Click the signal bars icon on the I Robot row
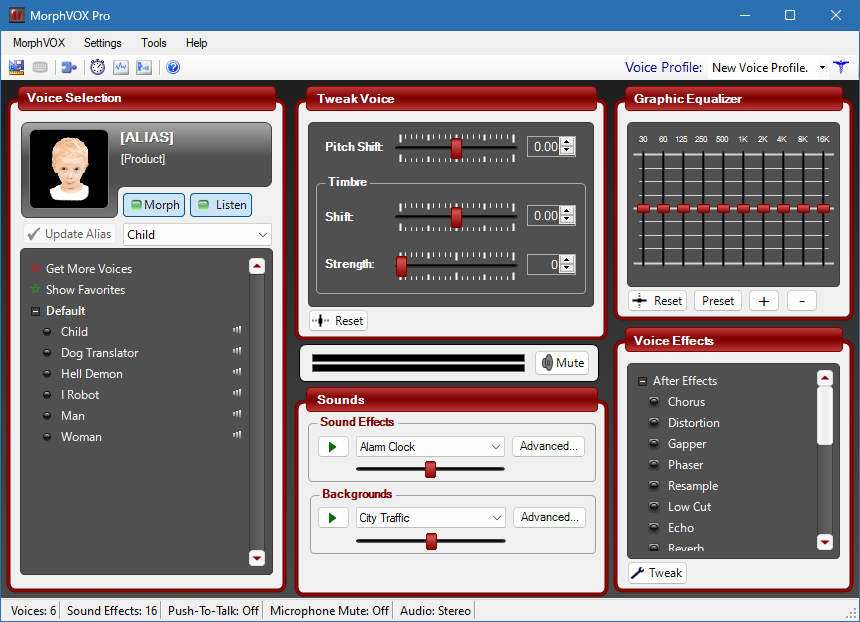Image resolution: width=860 pixels, height=622 pixels. pos(237,393)
